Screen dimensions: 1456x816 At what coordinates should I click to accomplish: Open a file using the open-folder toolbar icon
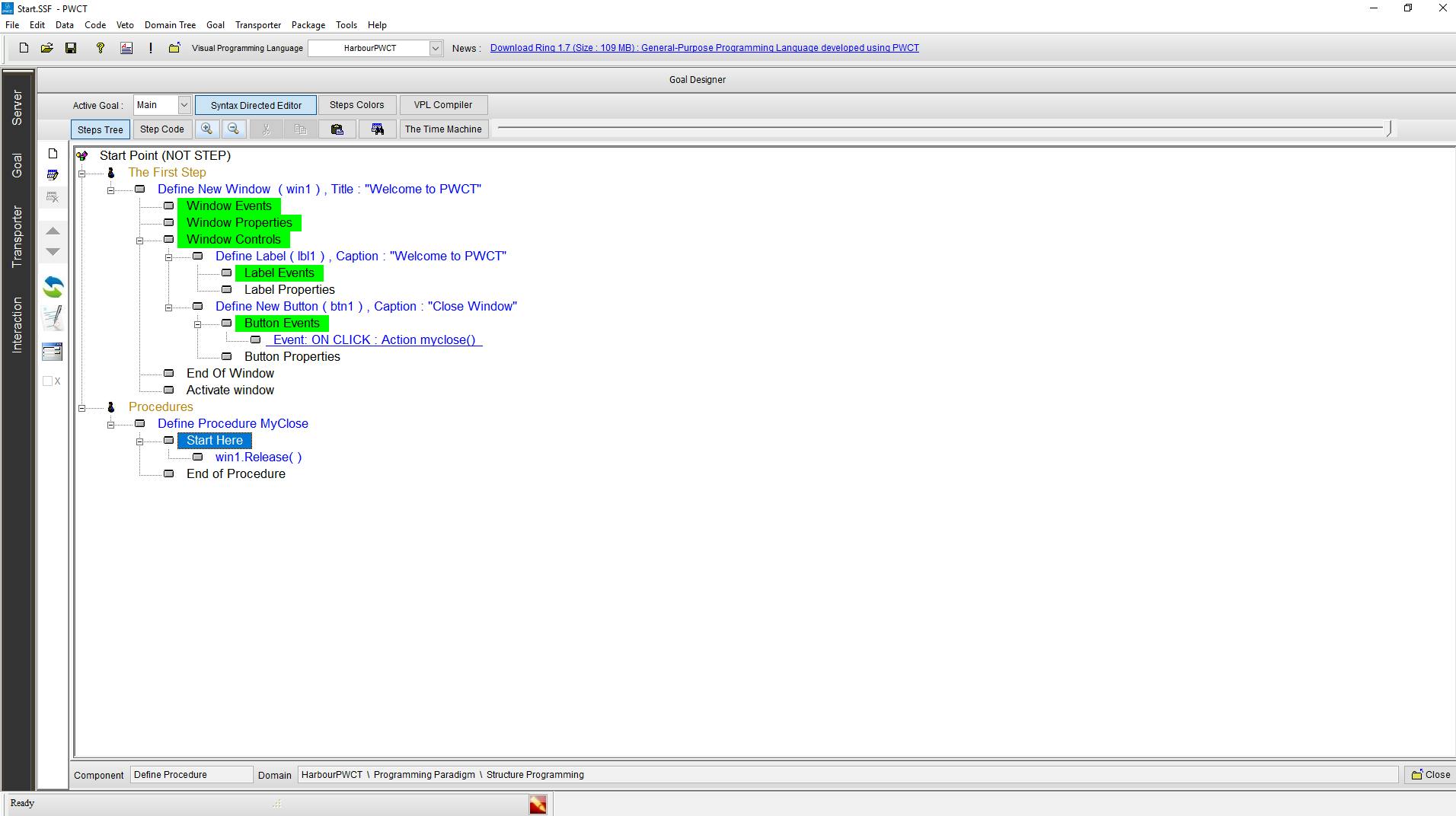tap(46, 48)
